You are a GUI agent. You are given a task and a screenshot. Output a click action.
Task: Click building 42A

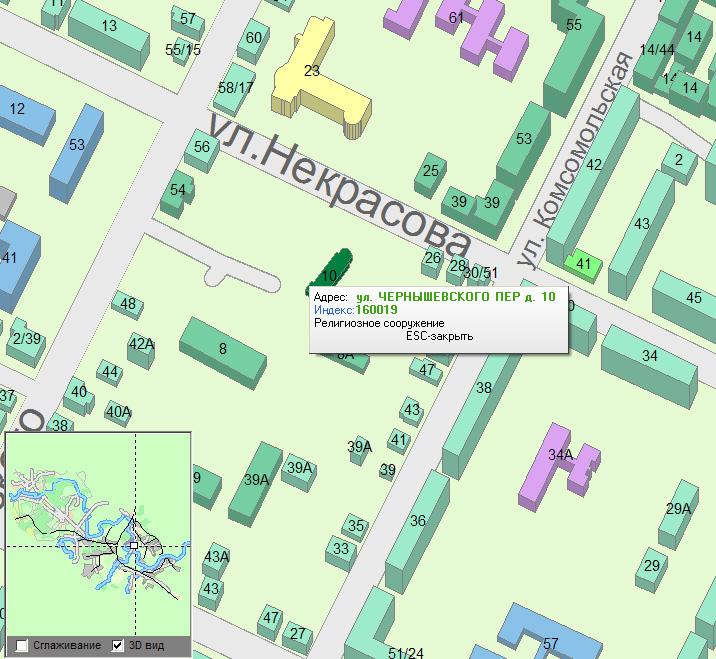pyautogui.click(x=141, y=346)
